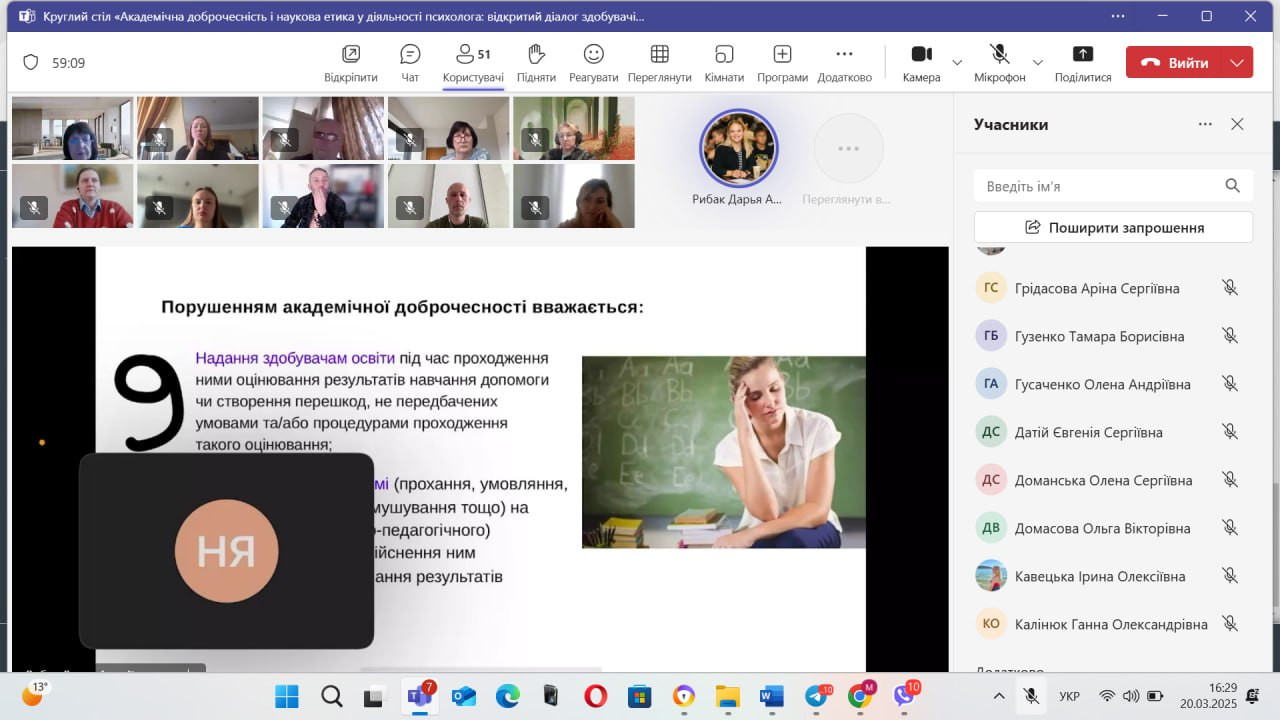The height and width of the screenshot is (720, 1280).
Task: Click the Share (Поділитися) screen icon
Action: tap(1082, 55)
